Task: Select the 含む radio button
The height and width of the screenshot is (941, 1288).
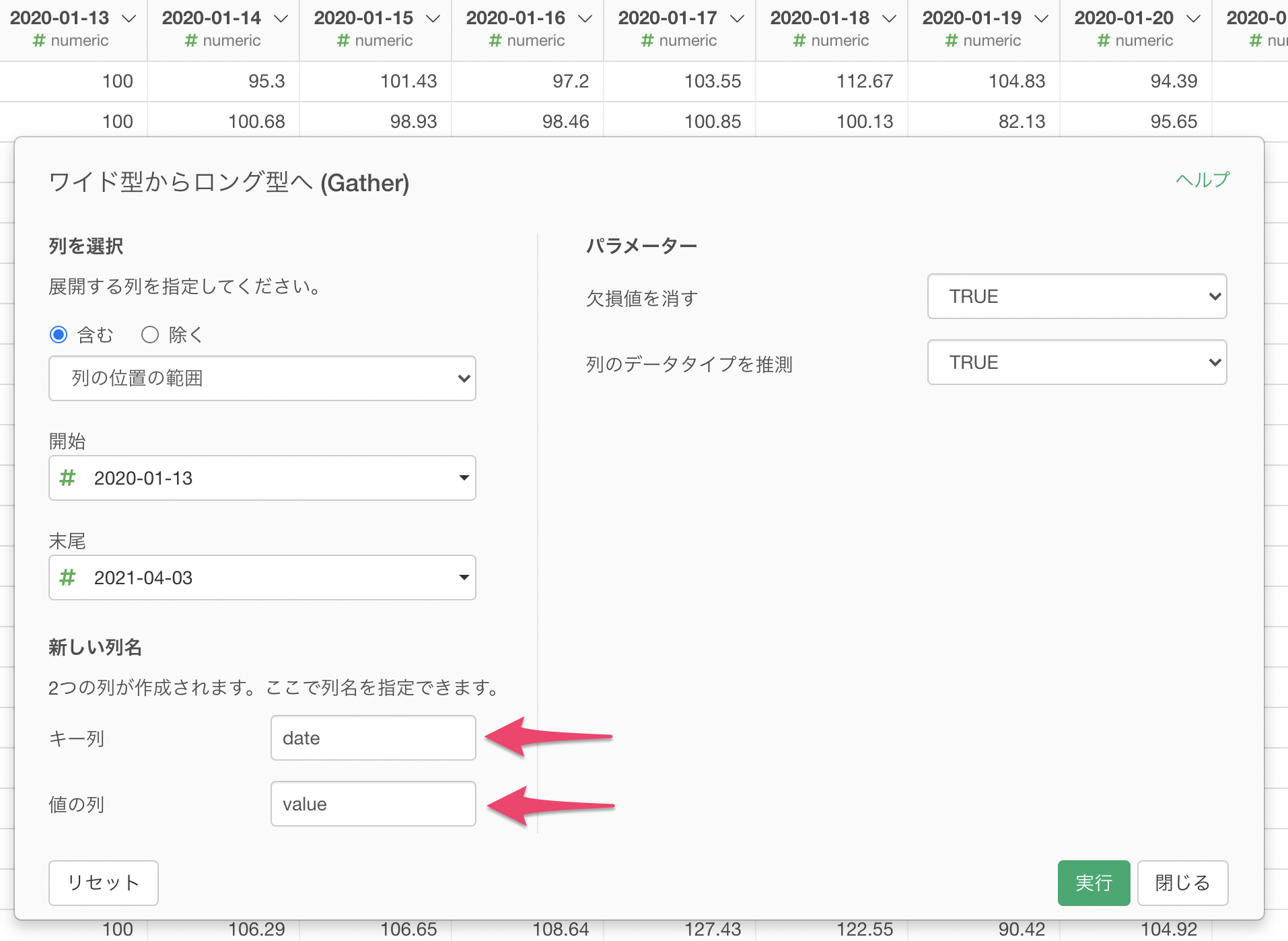Action: 59,335
